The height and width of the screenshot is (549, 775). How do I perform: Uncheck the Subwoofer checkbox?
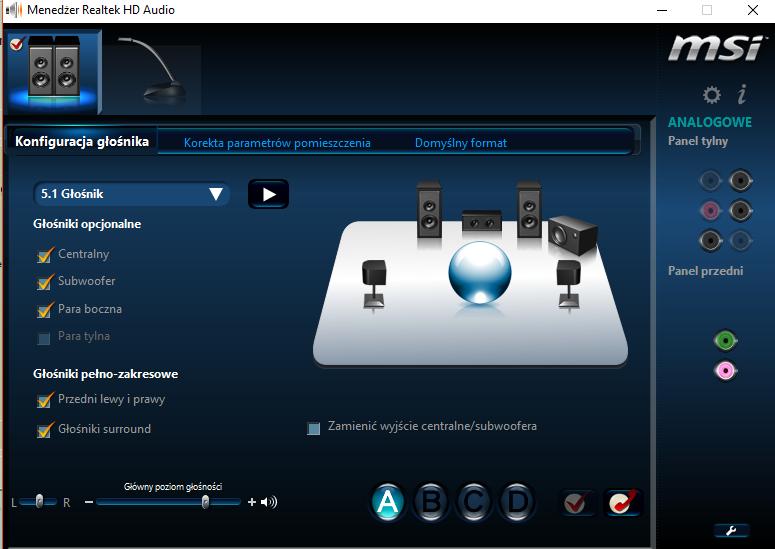[x=44, y=282]
